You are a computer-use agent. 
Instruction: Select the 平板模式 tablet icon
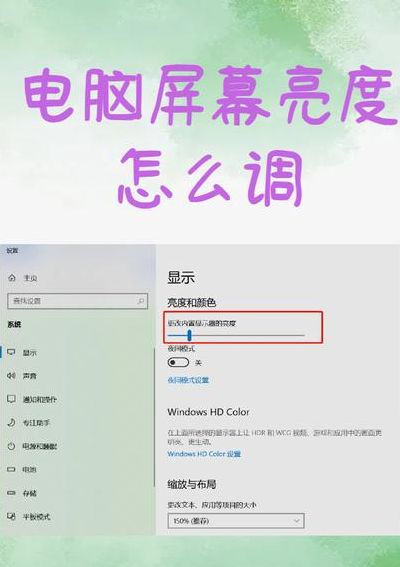tap(12, 516)
